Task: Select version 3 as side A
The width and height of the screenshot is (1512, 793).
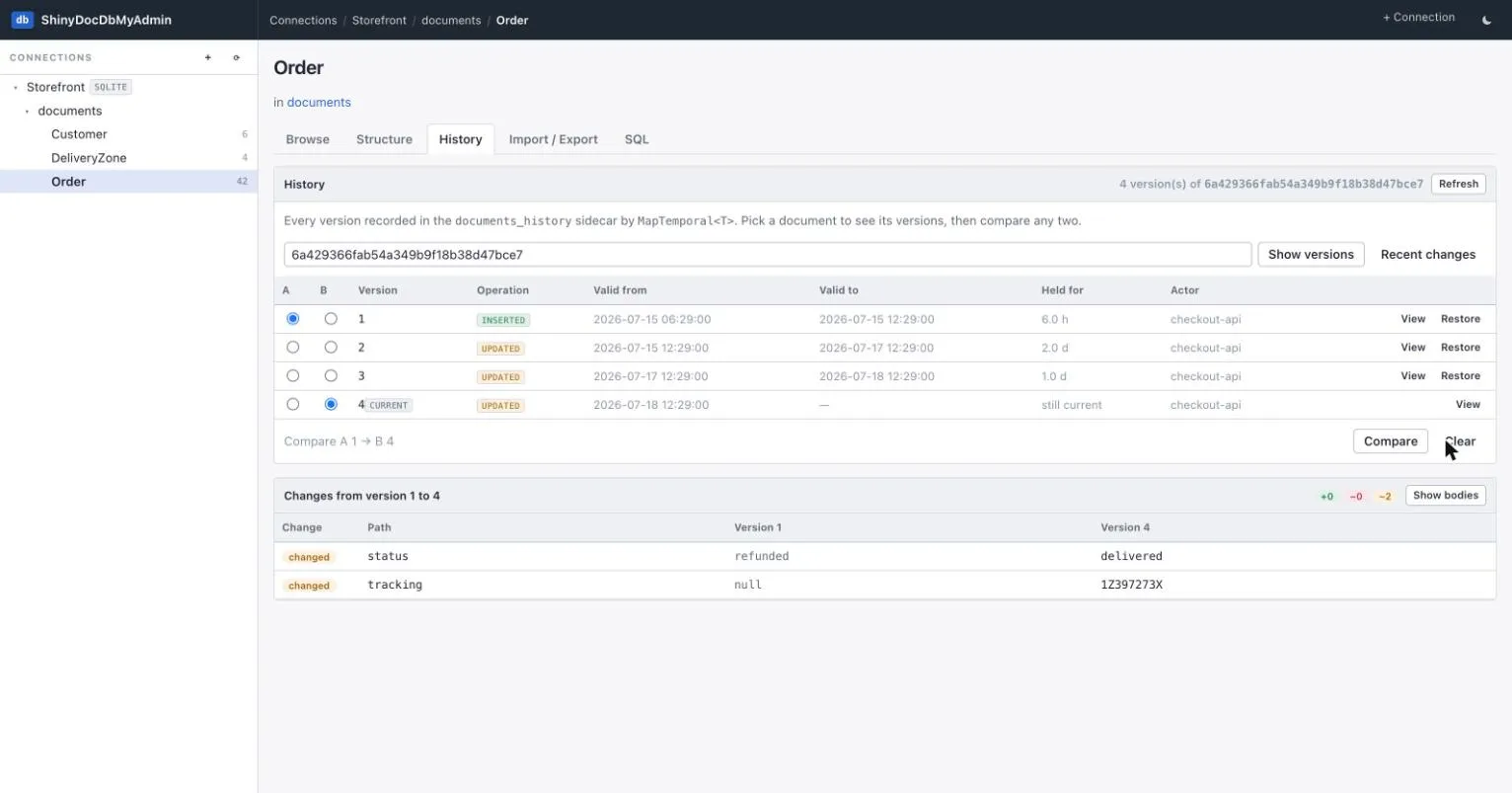Action: click(x=293, y=376)
